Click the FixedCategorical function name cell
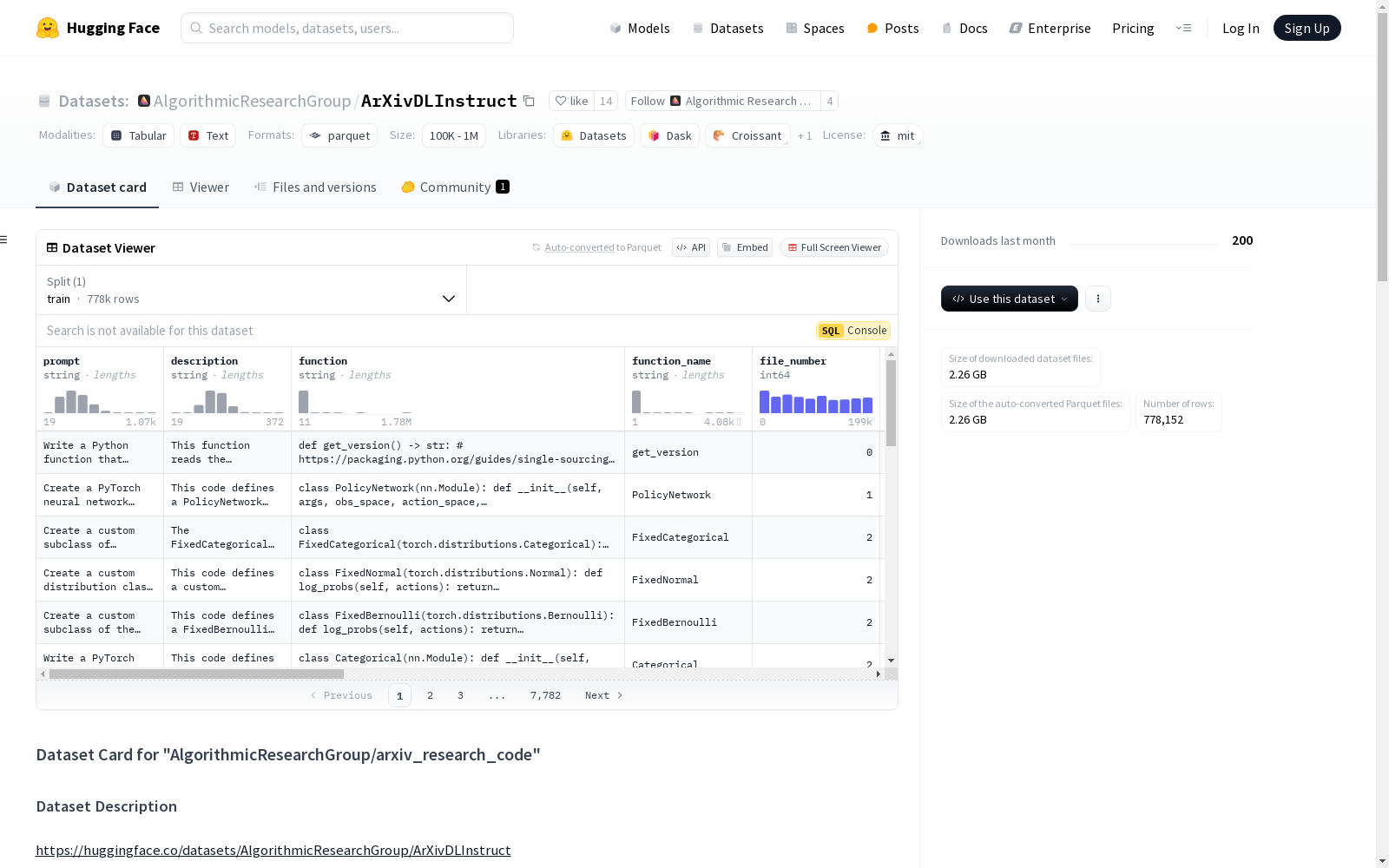The image size is (1389, 868). [688, 537]
